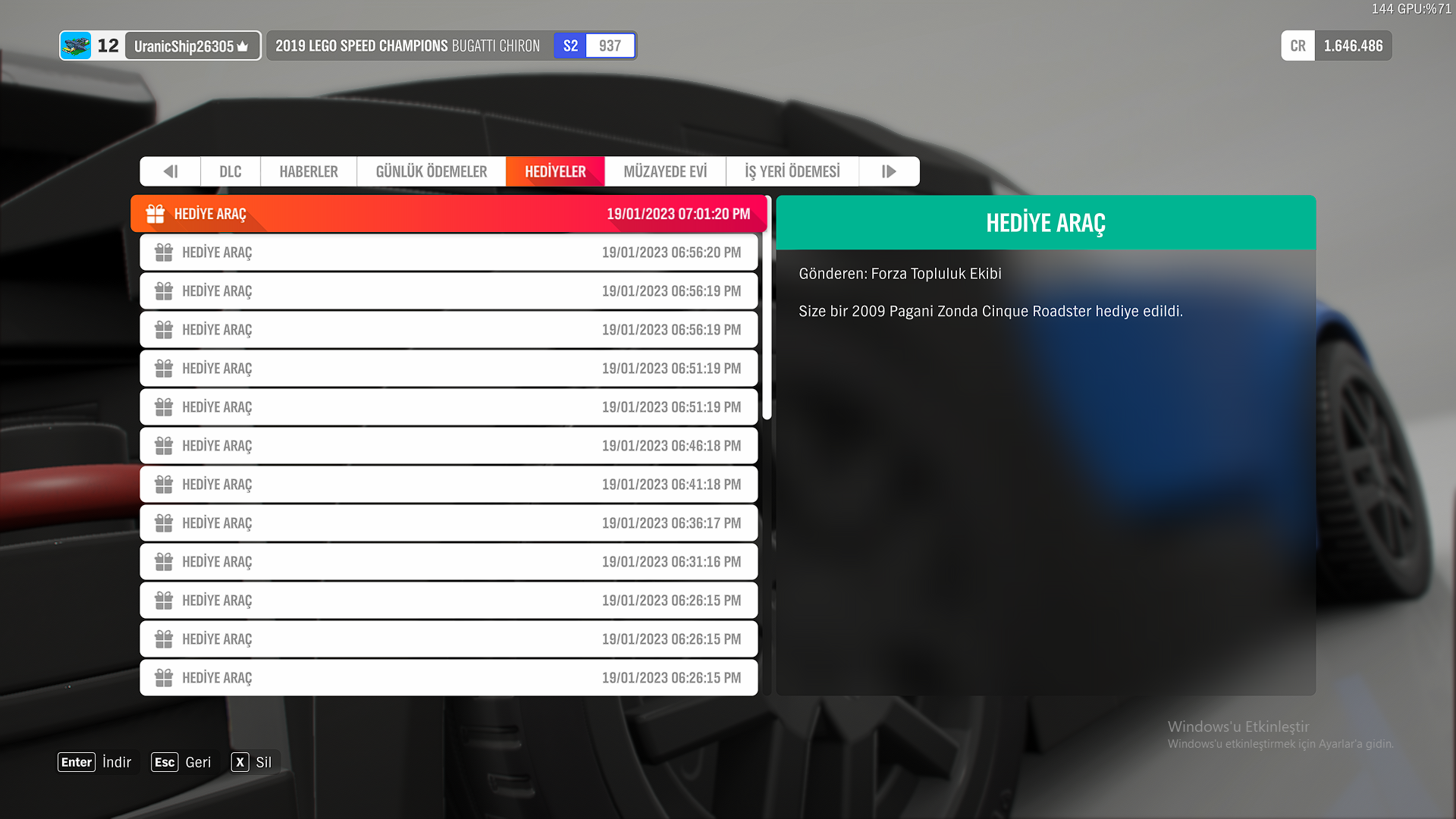Click the player level 12 number
1456x819 pixels.
coord(108,45)
